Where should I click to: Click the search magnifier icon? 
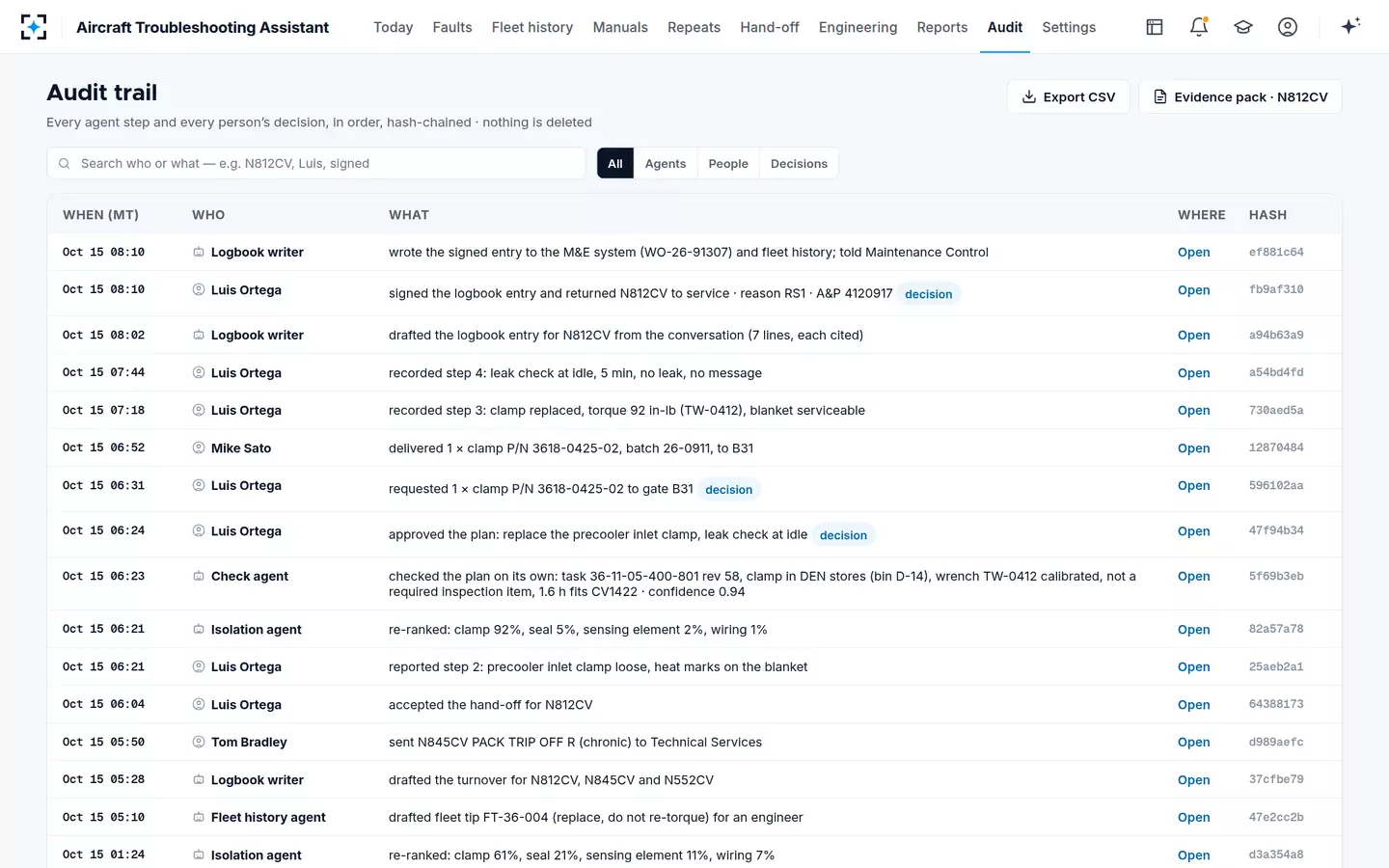pyautogui.click(x=65, y=164)
